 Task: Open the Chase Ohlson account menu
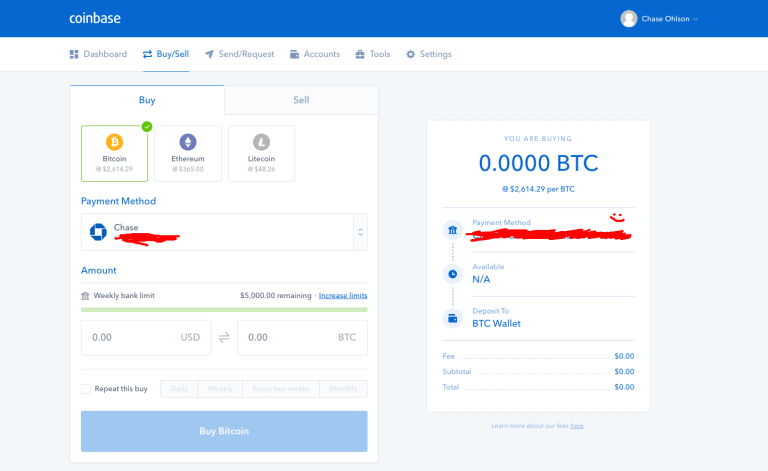[x=669, y=19]
